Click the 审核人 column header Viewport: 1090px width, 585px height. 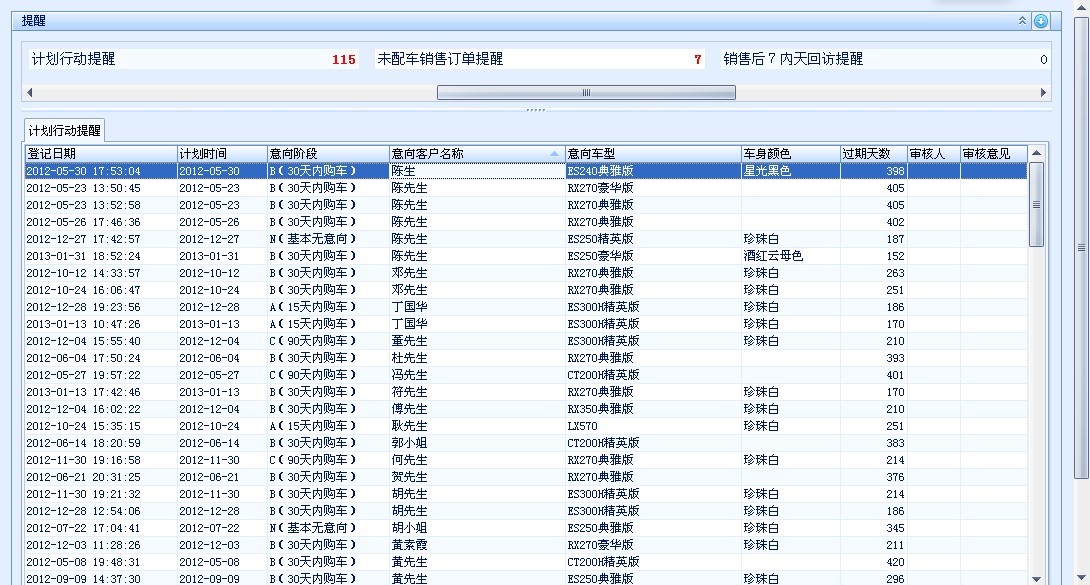(x=934, y=154)
